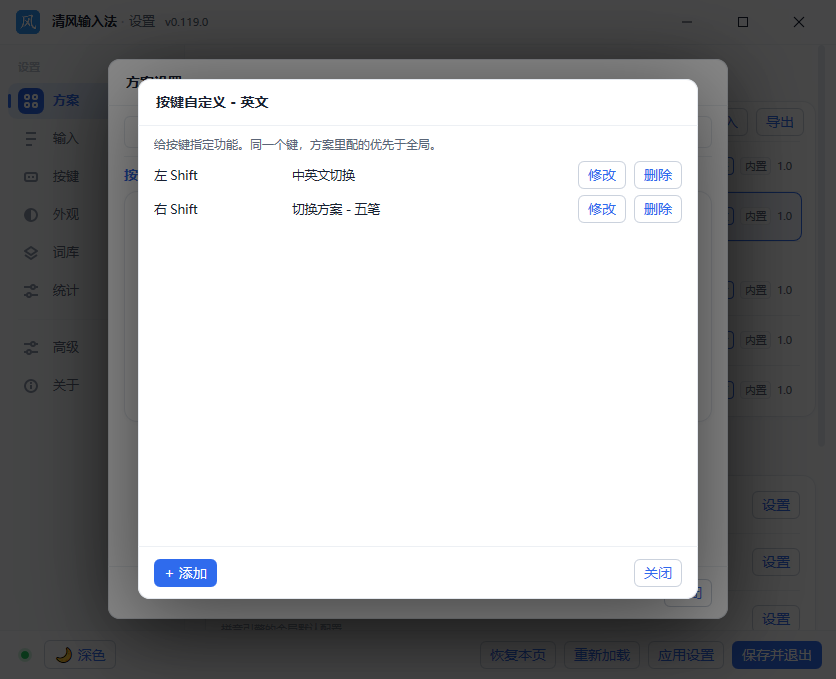Close the dialog with 关闭 button
836x679 pixels.
[x=657, y=573]
